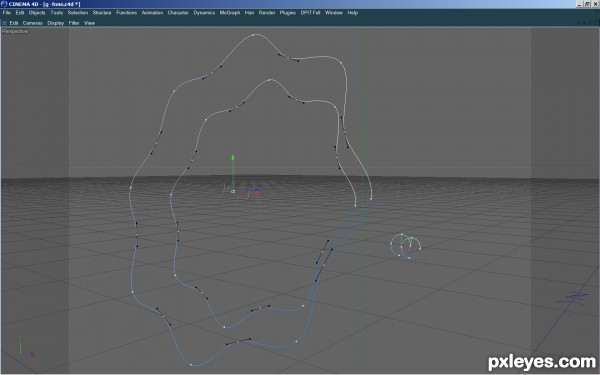Open the Tools menu

click(x=57, y=13)
